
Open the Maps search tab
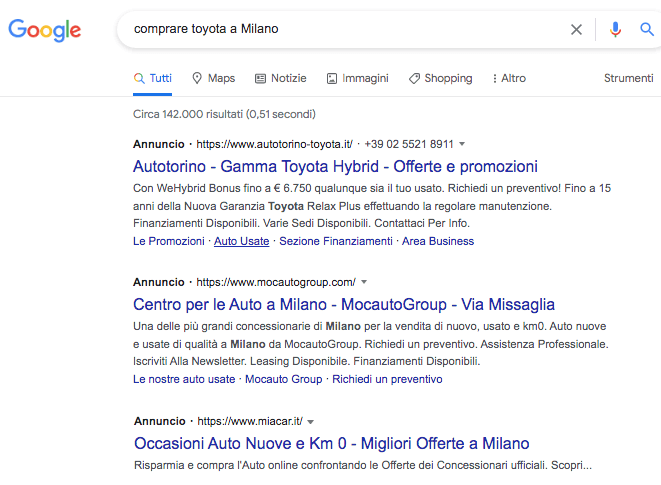pyautogui.click(x=213, y=78)
